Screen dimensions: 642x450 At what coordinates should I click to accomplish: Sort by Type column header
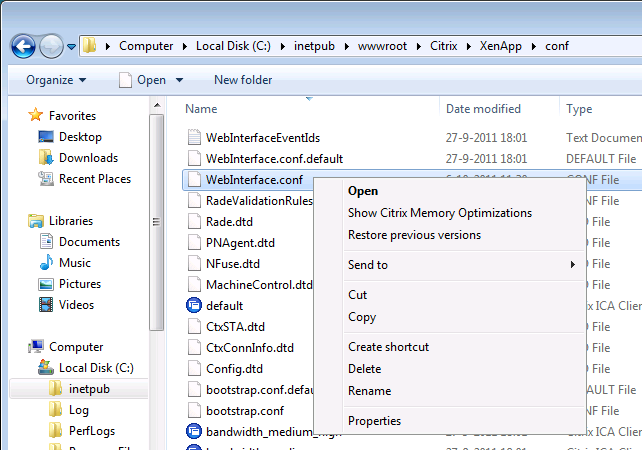pyautogui.click(x=579, y=109)
